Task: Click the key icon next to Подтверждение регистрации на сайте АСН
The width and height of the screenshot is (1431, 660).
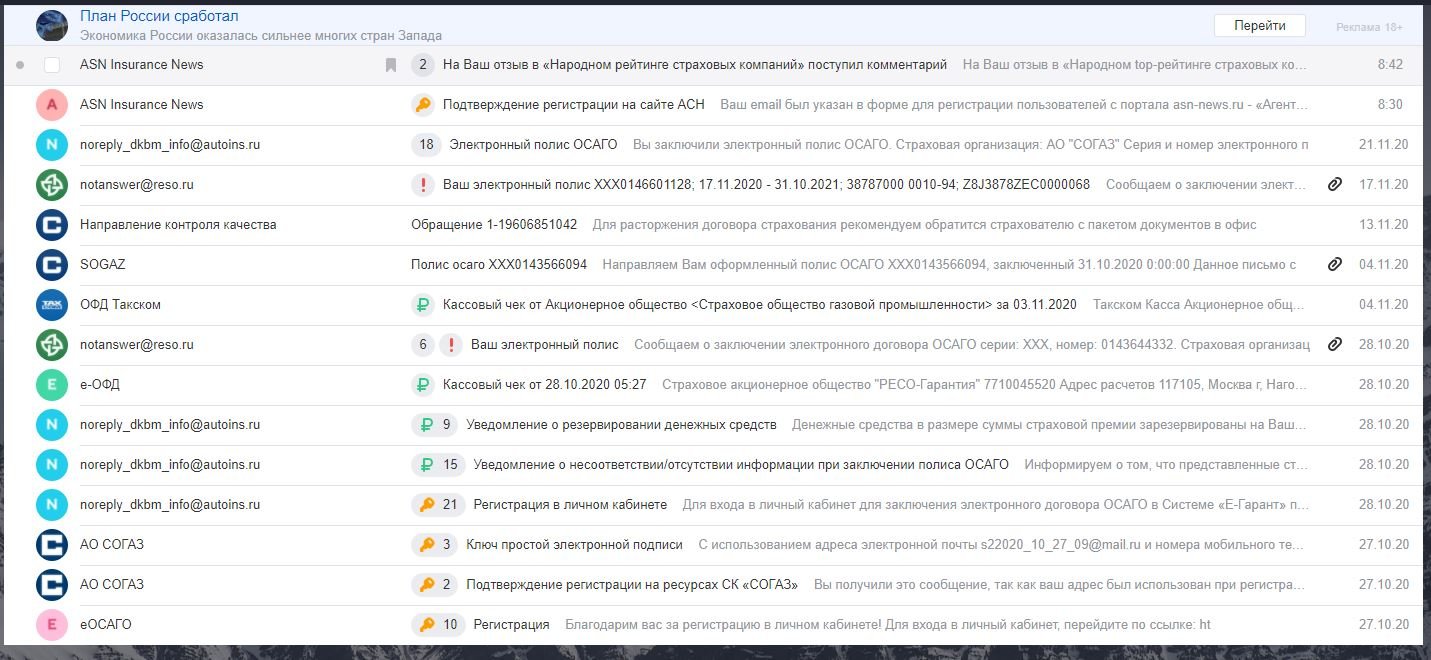Action: point(423,105)
